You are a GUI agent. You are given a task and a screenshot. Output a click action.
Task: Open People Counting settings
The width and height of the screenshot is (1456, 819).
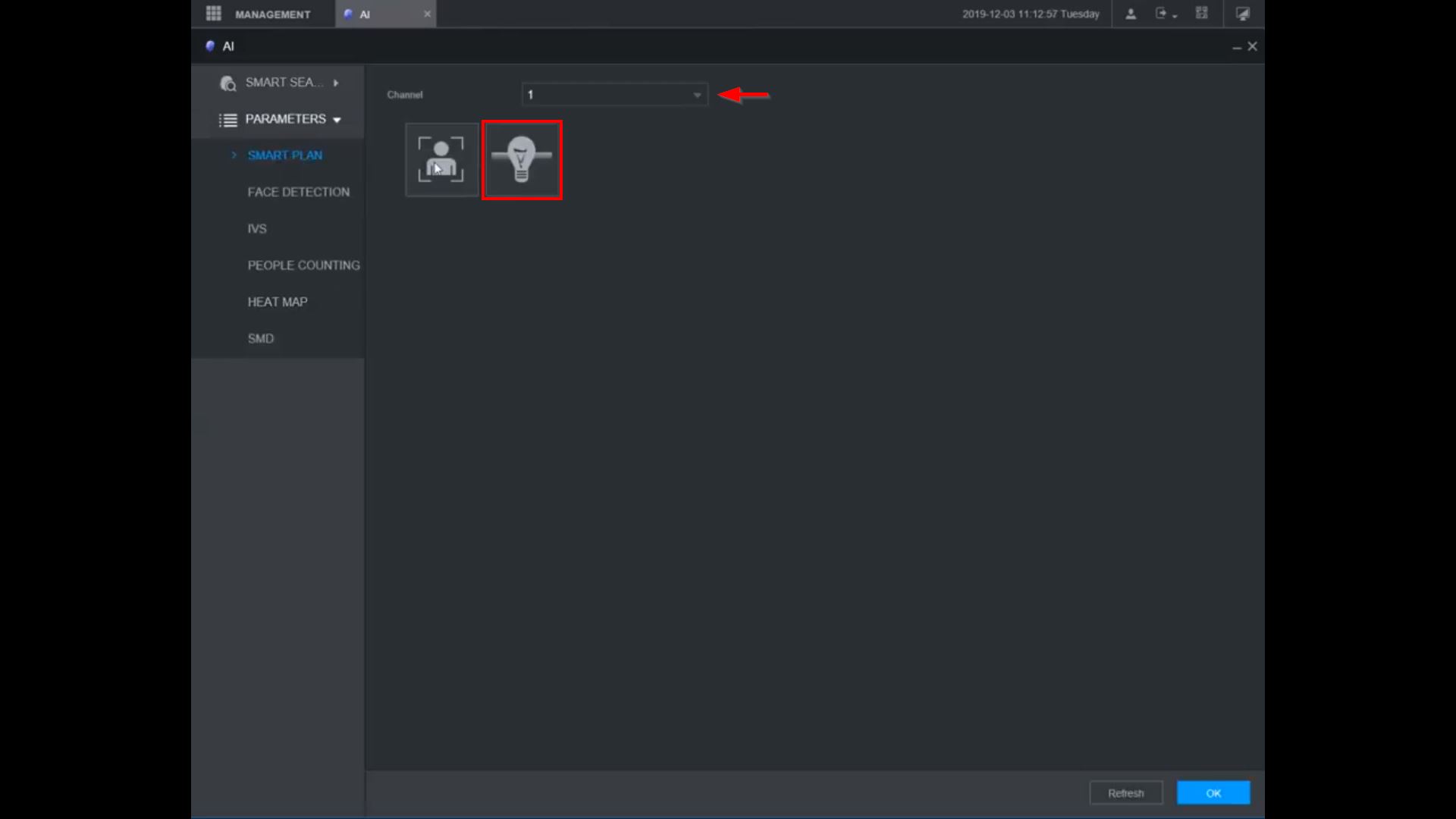click(303, 265)
